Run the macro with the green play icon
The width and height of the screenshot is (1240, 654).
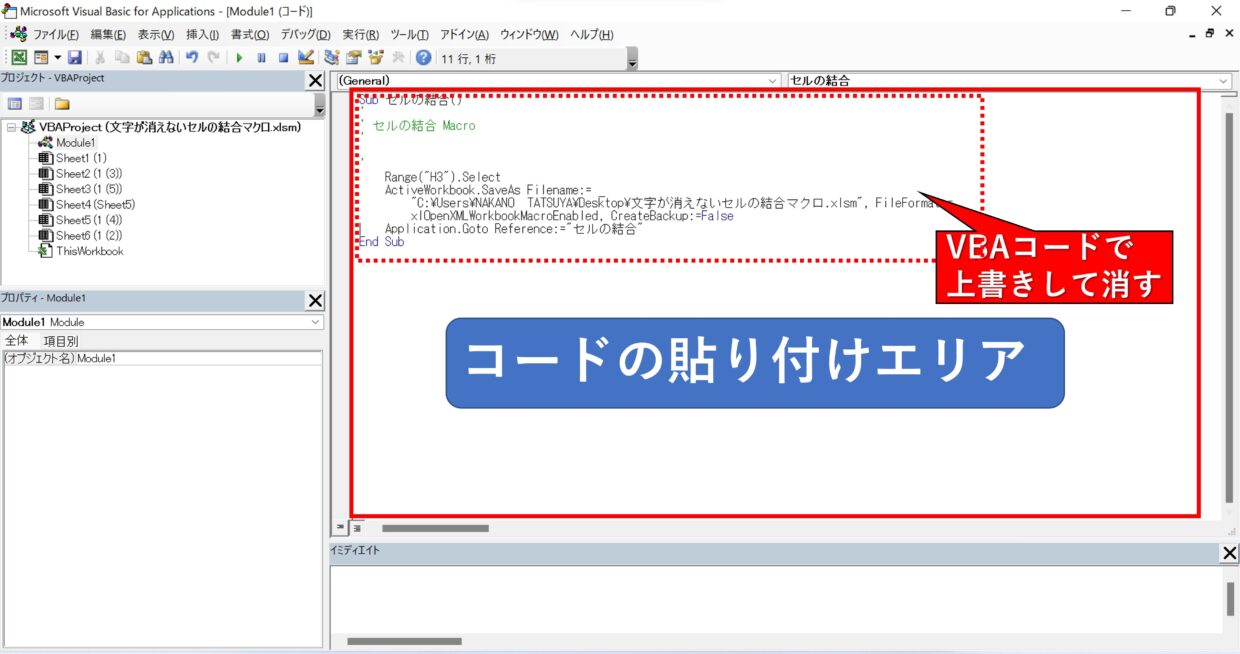(240, 58)
